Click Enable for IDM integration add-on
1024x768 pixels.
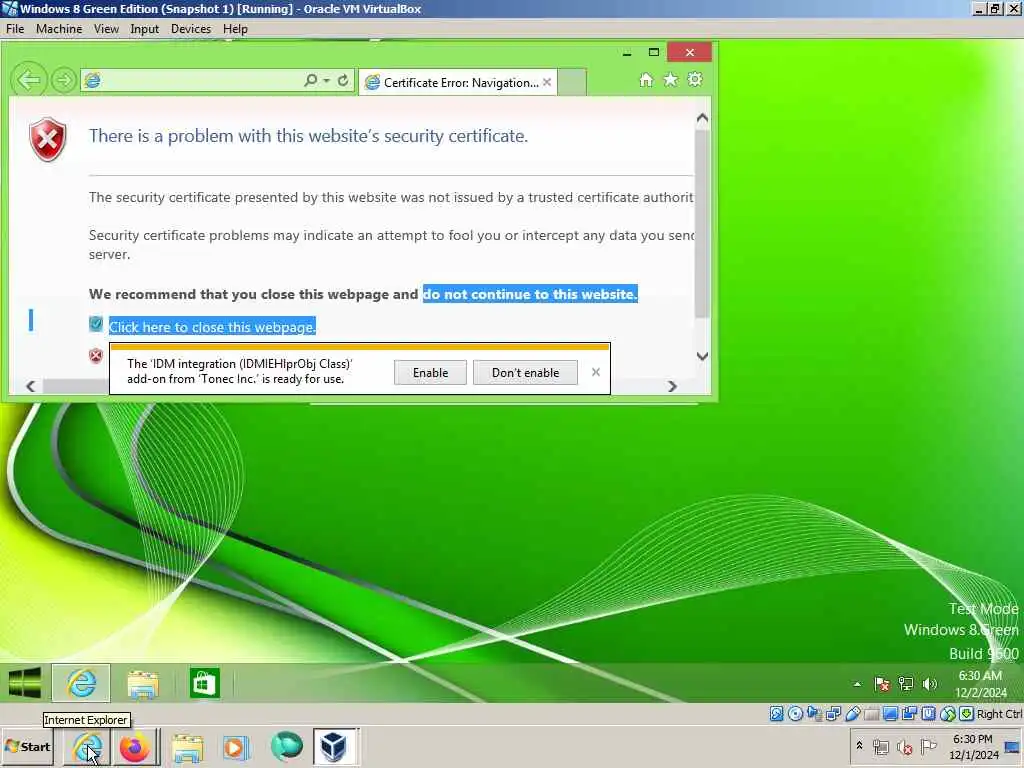point(430,372)
